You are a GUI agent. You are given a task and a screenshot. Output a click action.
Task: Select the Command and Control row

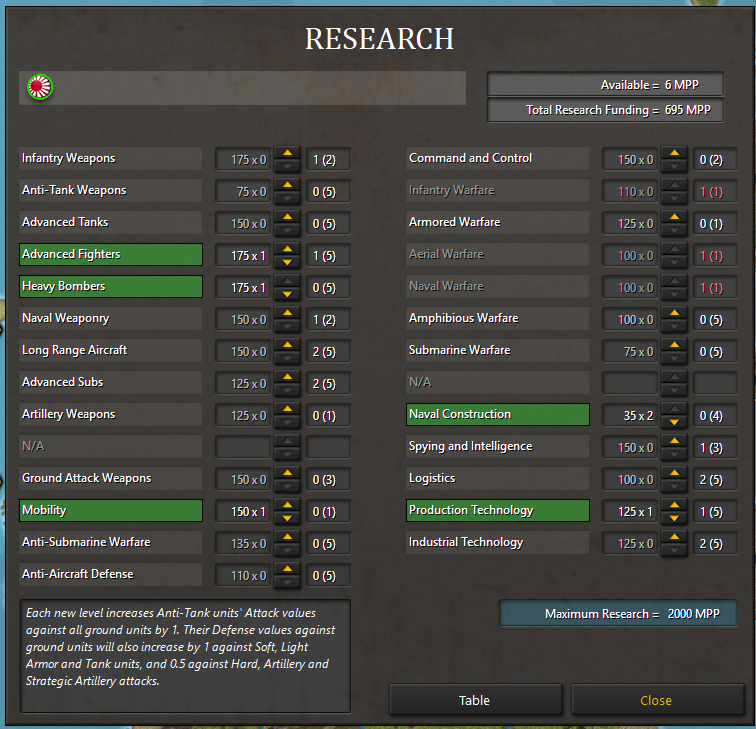[498, 159]
